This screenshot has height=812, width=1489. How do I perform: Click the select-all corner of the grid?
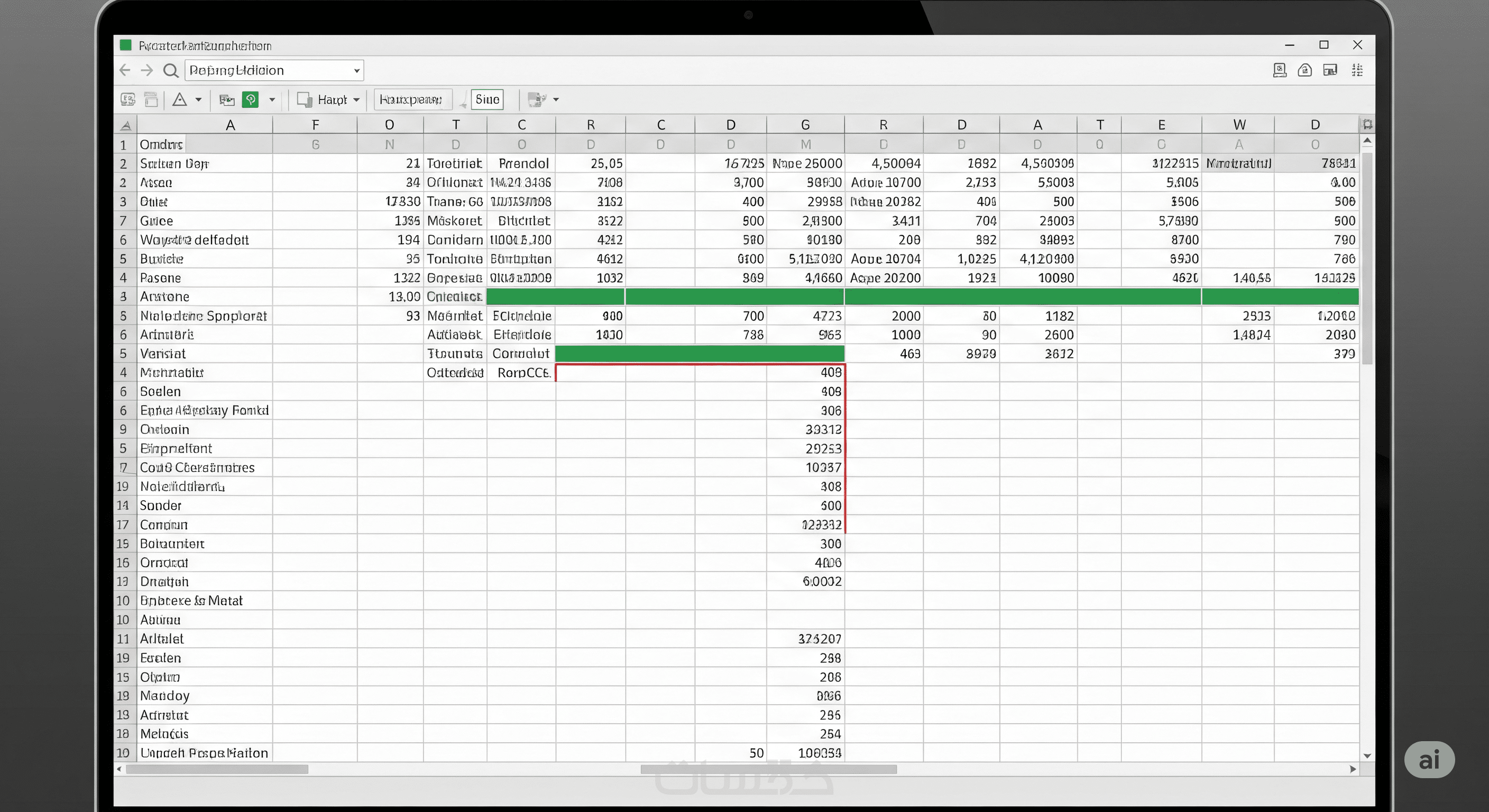pyautogui.click(x=125, y=125)
